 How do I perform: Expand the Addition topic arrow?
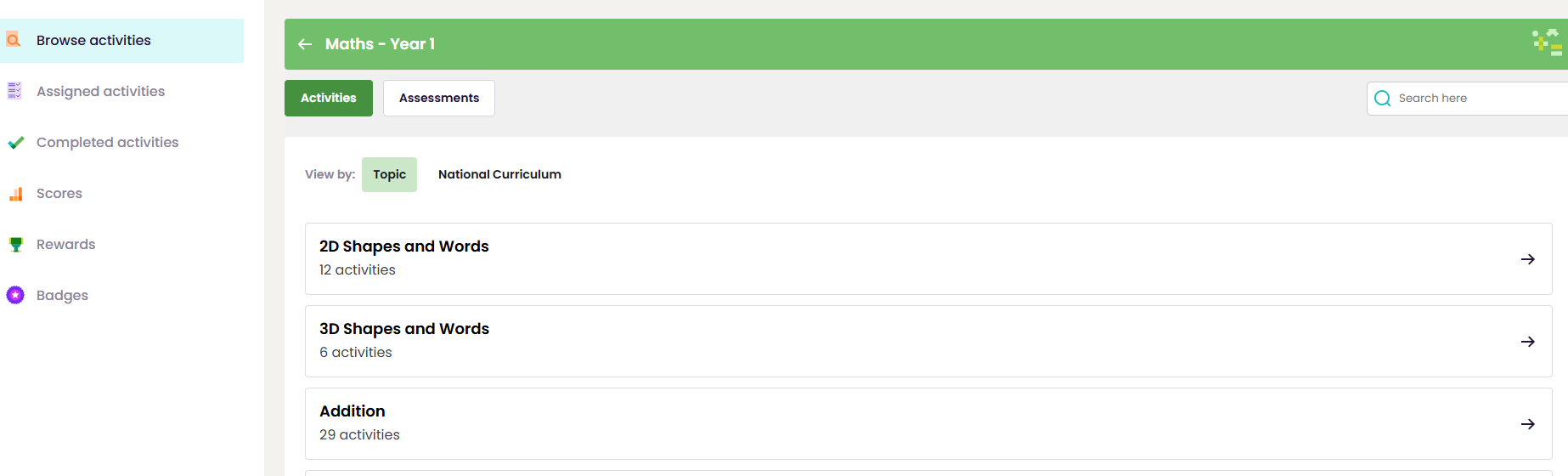(1527, 424)
